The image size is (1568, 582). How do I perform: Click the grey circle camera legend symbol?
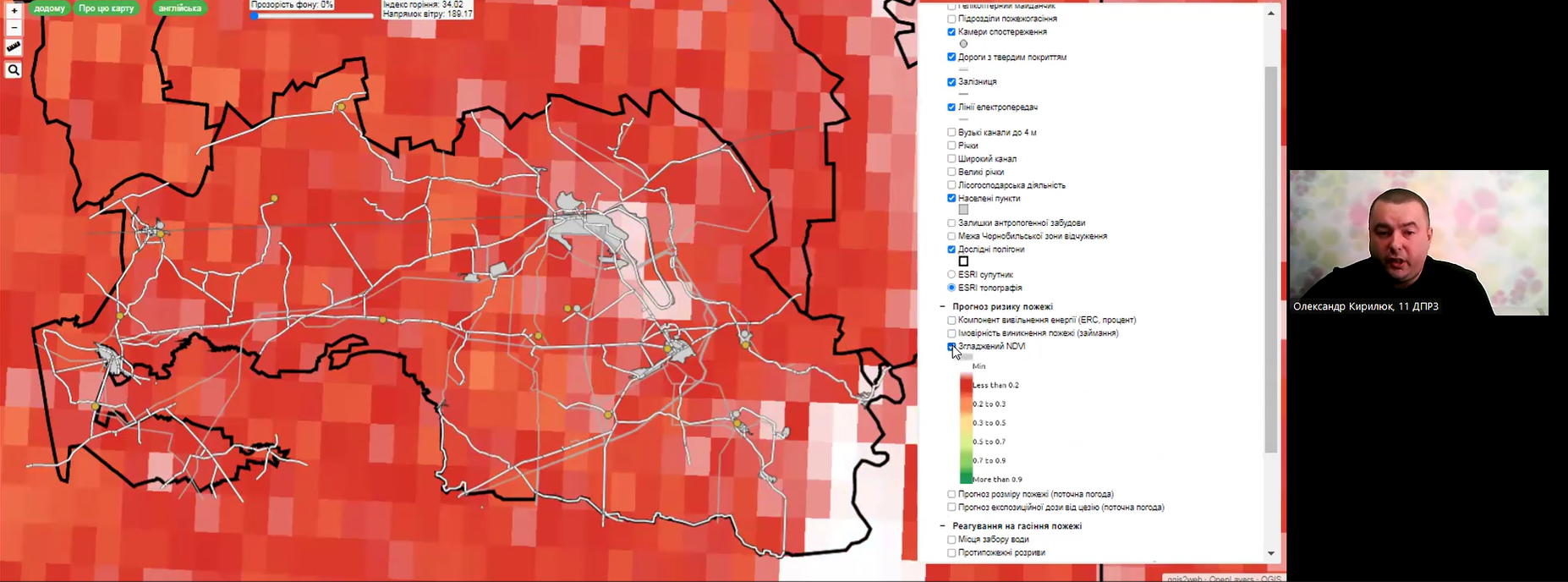963,44
